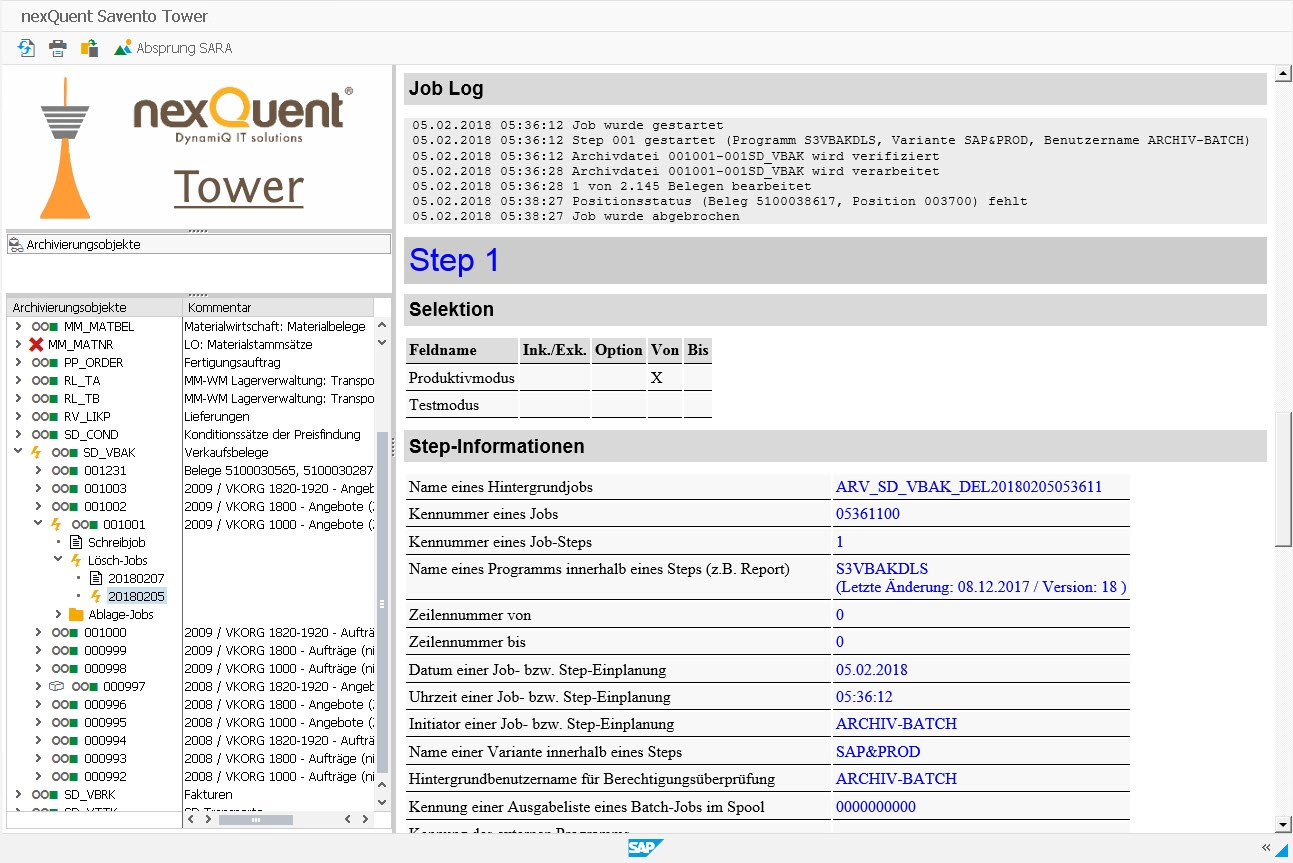Click the yellow folder icon of Ablage-Jobs
The width and height of the screenshot is (1293, 863).
[76, 614]
